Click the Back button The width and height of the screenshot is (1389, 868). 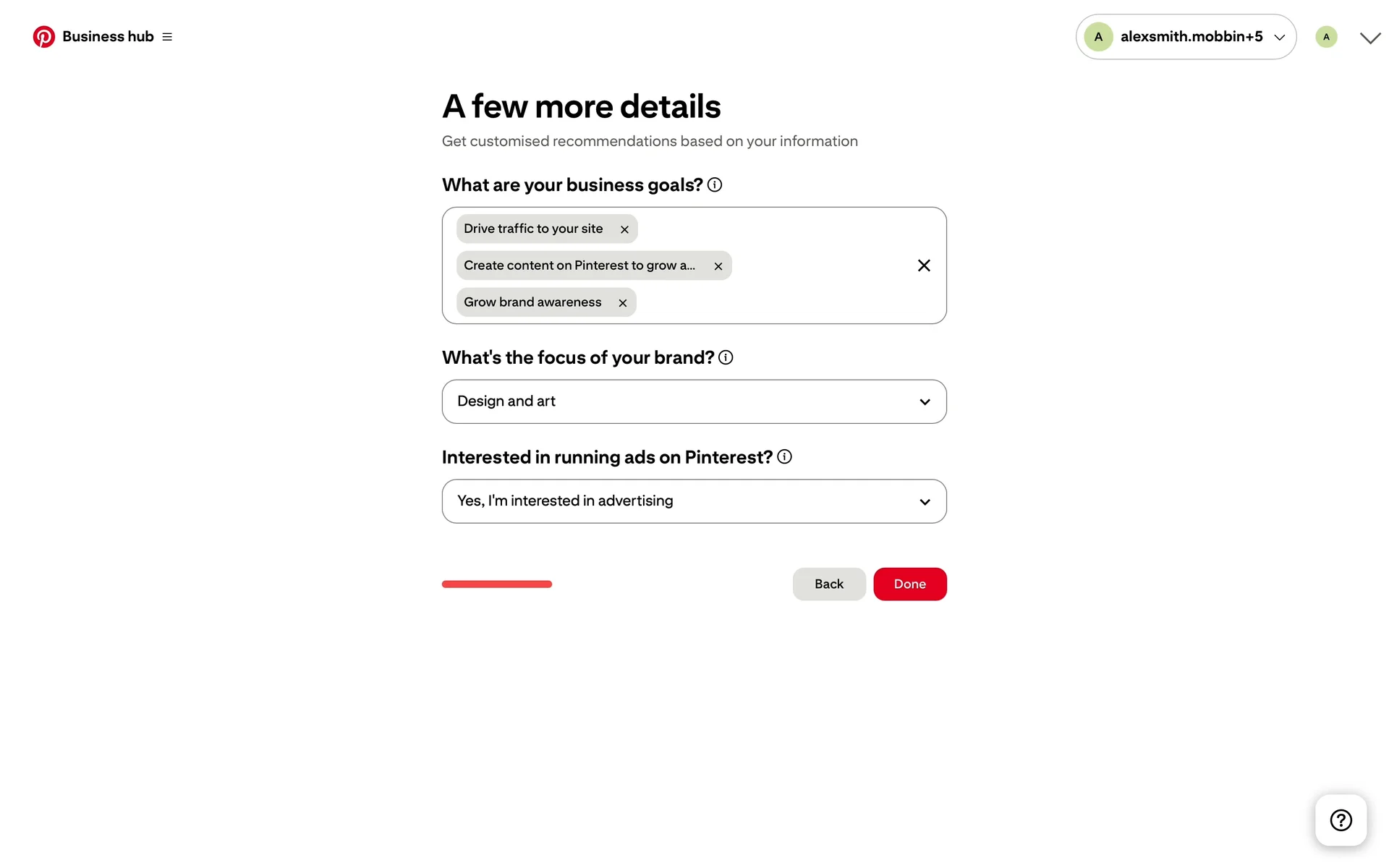[829, 584]
